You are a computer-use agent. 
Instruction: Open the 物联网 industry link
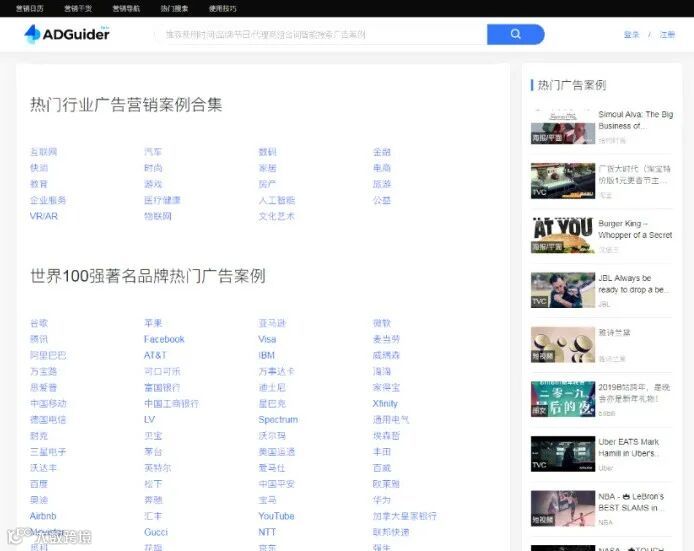coord(158,216)
